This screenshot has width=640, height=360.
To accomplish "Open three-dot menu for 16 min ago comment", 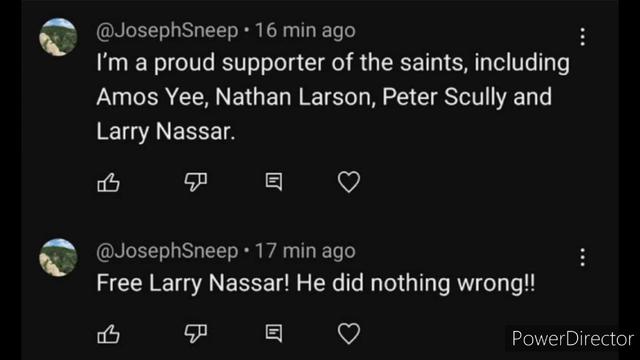I will [x=582, y=37].
